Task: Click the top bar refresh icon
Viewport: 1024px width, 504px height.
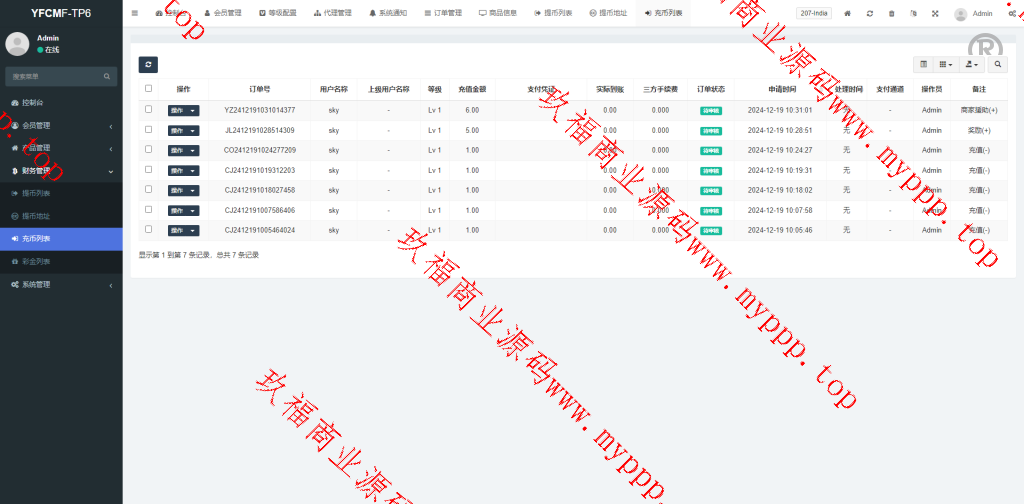Action: 870,14
